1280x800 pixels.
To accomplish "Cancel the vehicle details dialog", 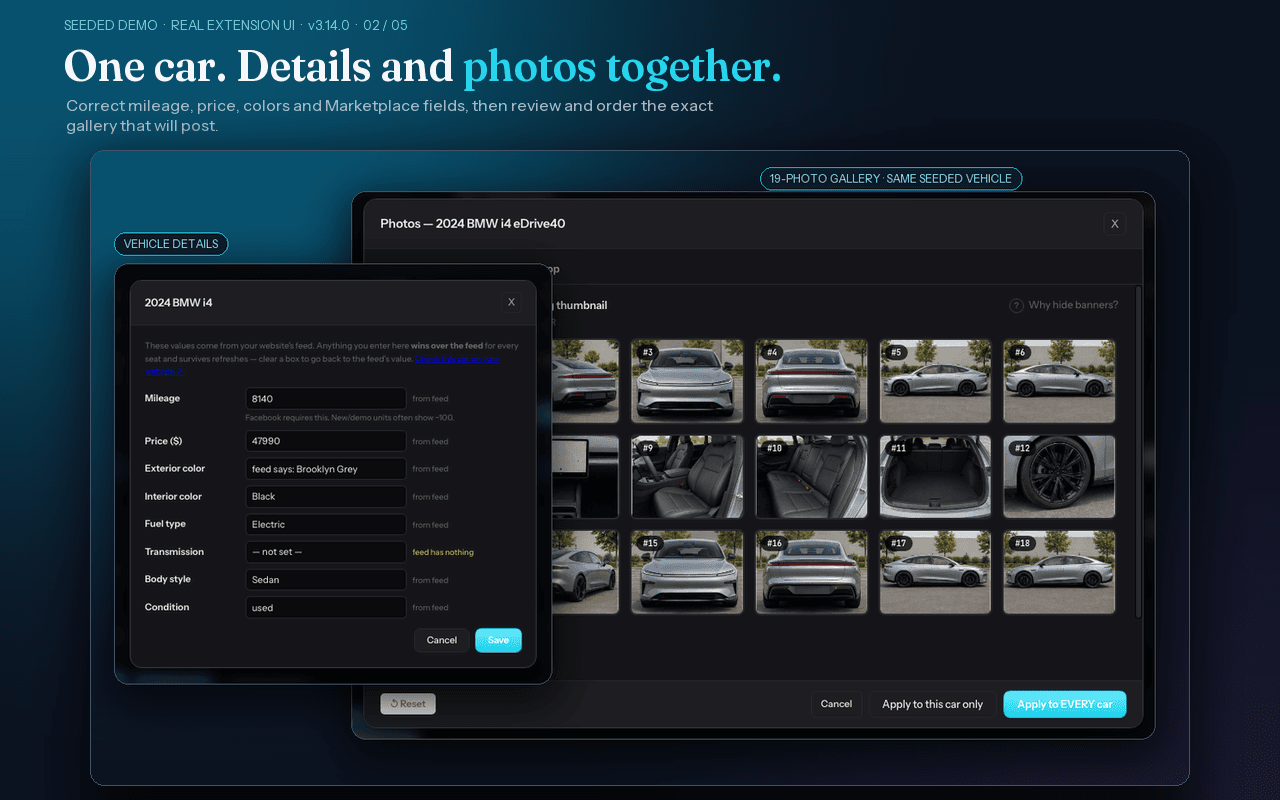I will [442, 640].
